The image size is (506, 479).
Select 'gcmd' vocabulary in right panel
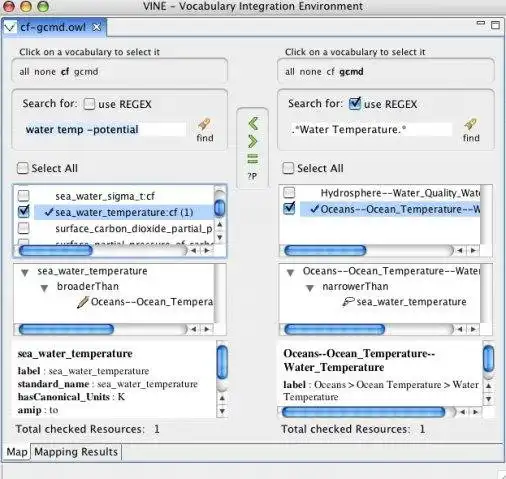click(x=351, y=72)
